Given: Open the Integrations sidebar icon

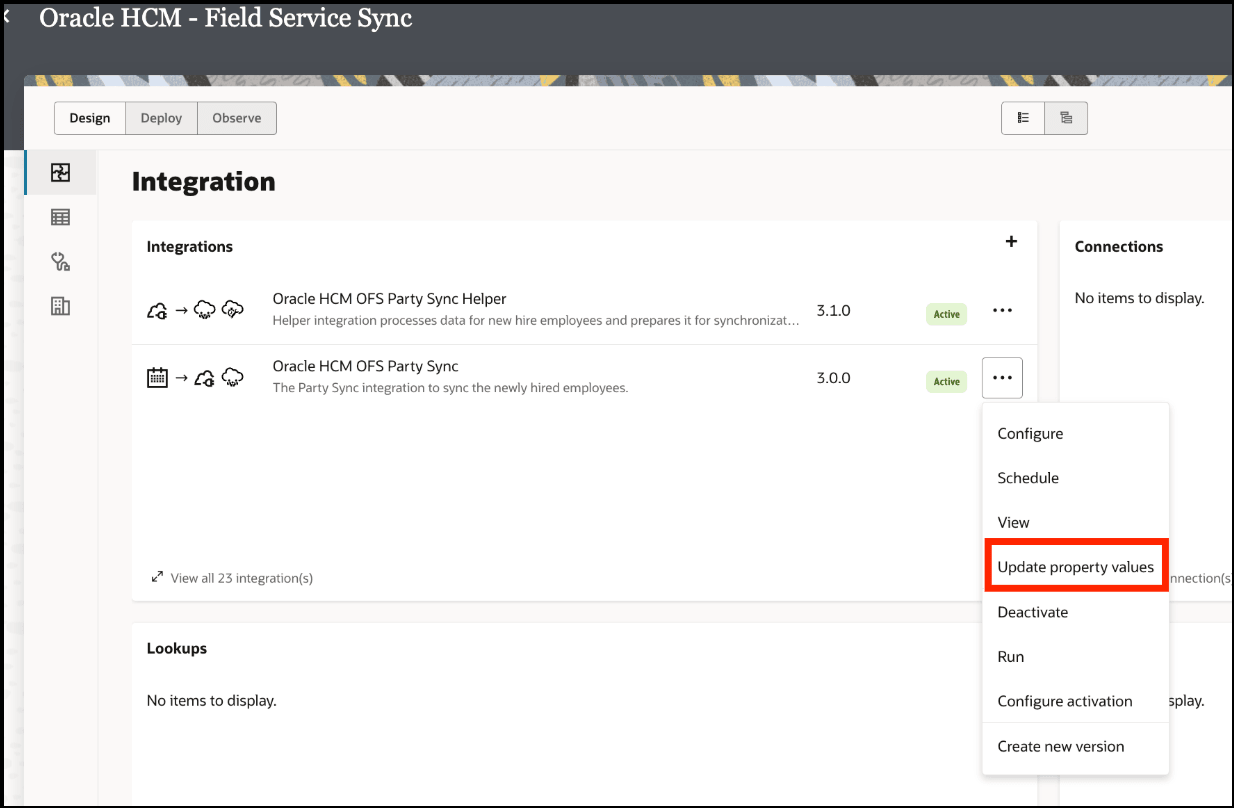Looking at the screenshot, I should [x=60, y=172].
